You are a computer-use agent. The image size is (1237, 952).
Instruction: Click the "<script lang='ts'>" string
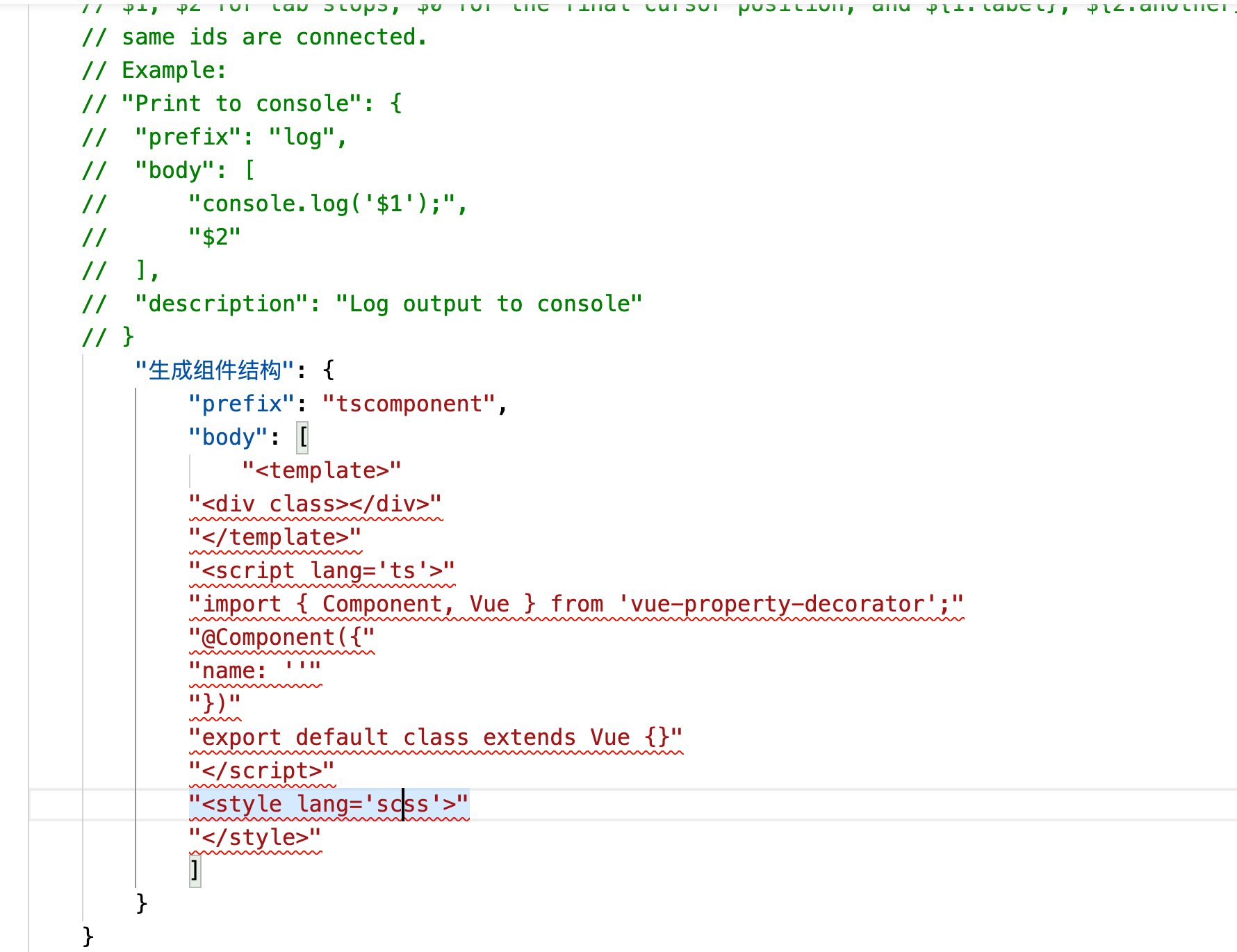[322, 571]
